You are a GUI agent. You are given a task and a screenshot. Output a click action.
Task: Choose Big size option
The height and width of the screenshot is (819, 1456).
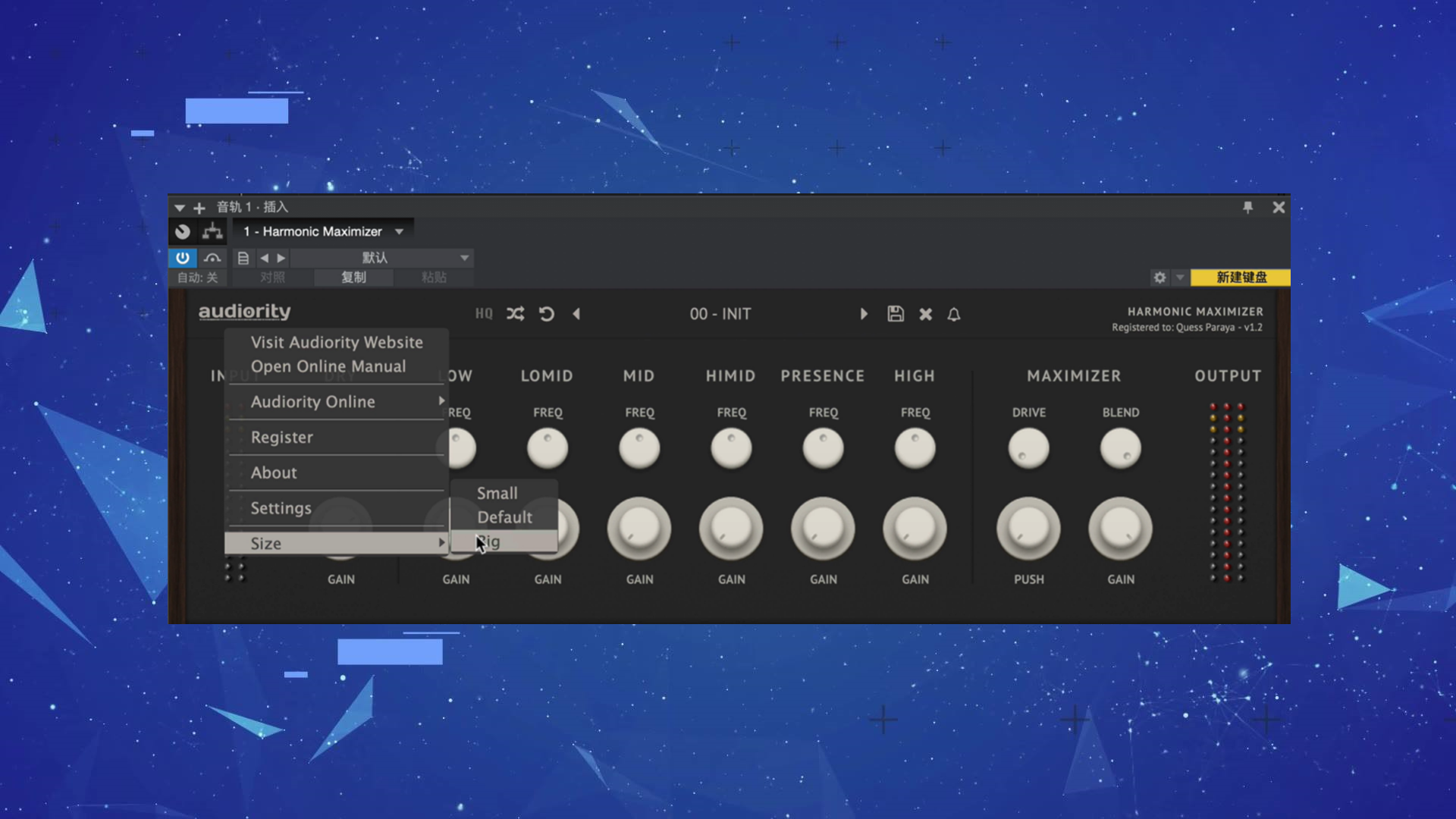pos(504,541)
